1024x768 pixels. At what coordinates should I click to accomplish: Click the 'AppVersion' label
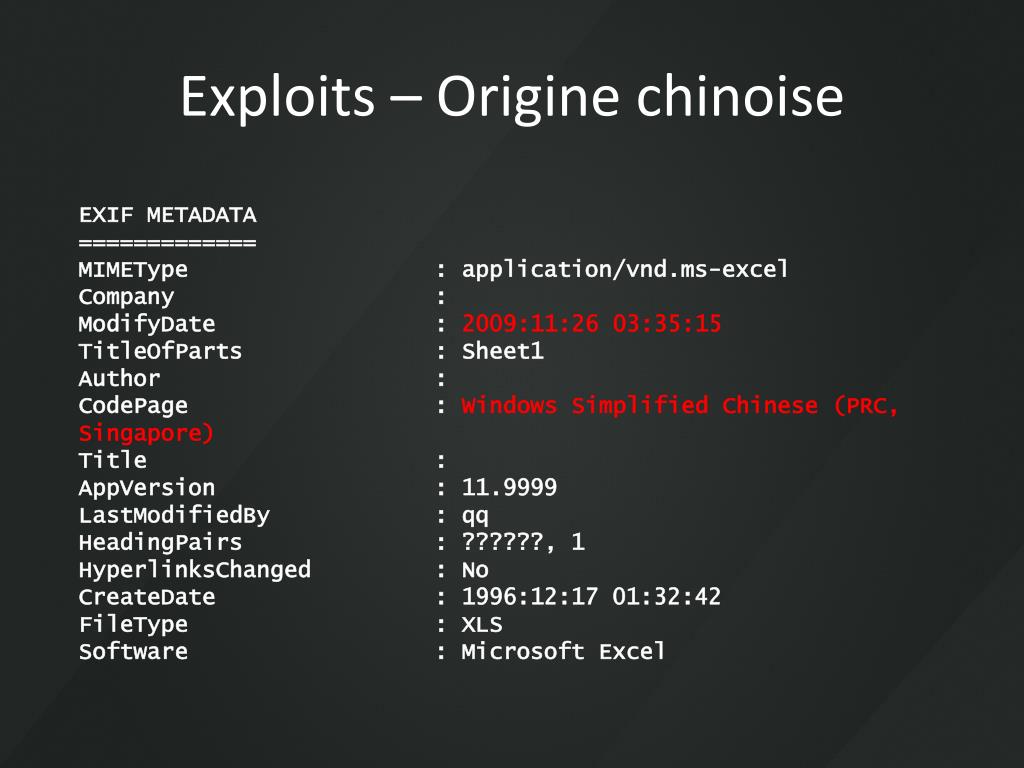click(x=147, y=488)
